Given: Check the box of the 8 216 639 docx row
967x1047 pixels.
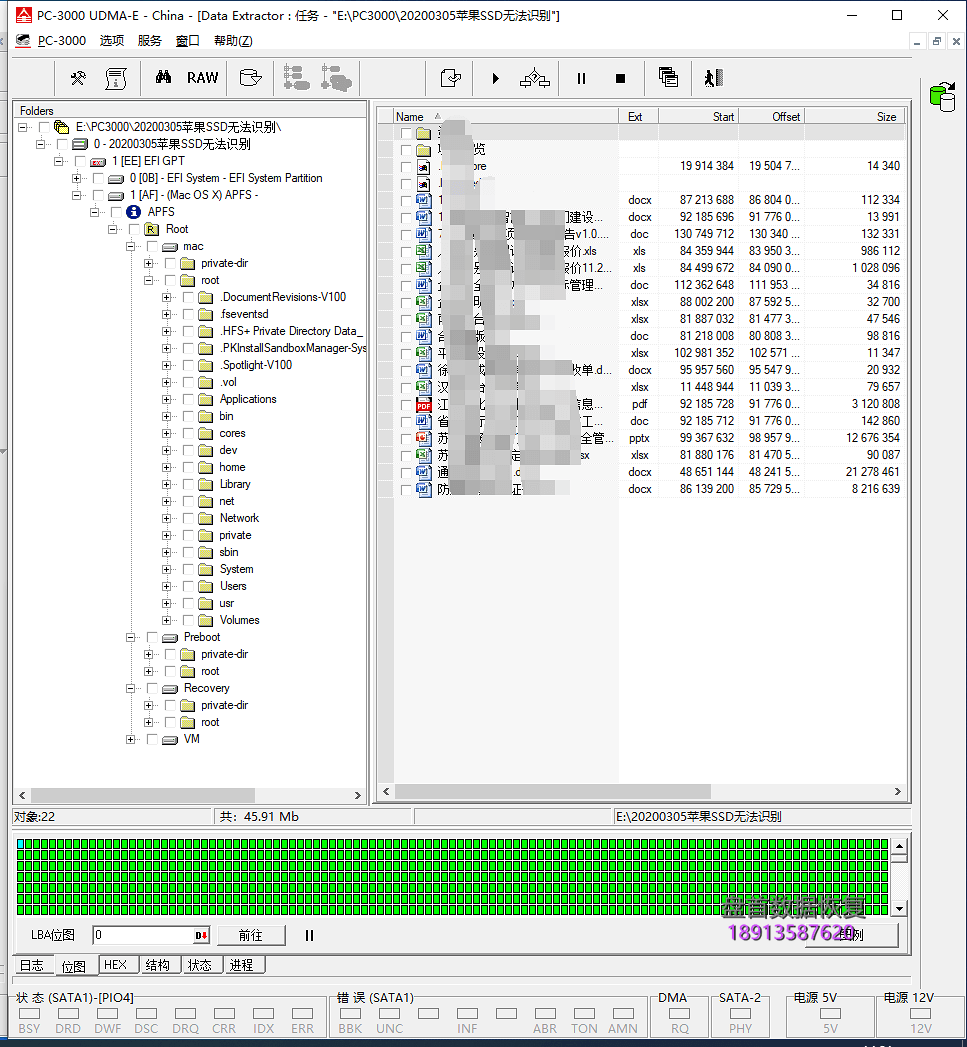Looking at the screenshot, I should click(406, 489).
